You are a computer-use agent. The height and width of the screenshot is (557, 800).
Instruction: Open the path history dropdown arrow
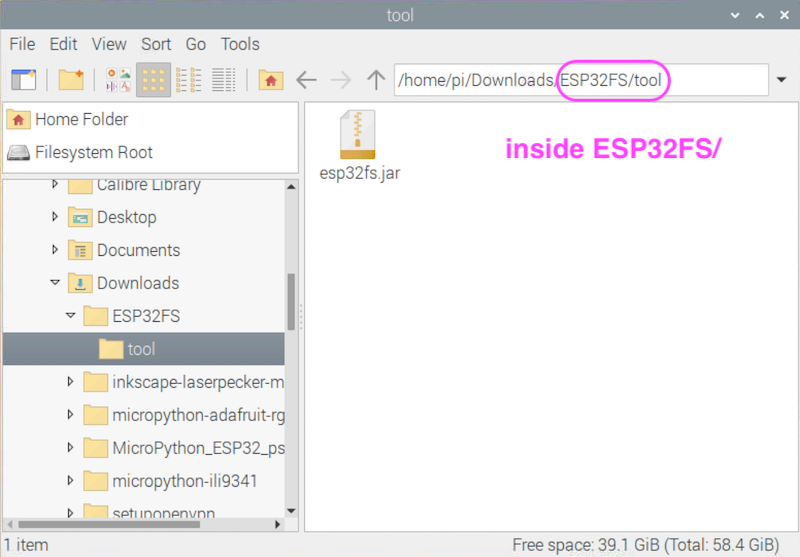(x=781, y=80)
